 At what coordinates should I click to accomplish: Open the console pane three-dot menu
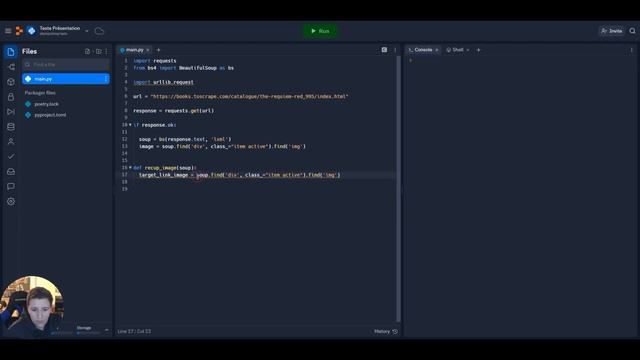[x=631, y=50]
